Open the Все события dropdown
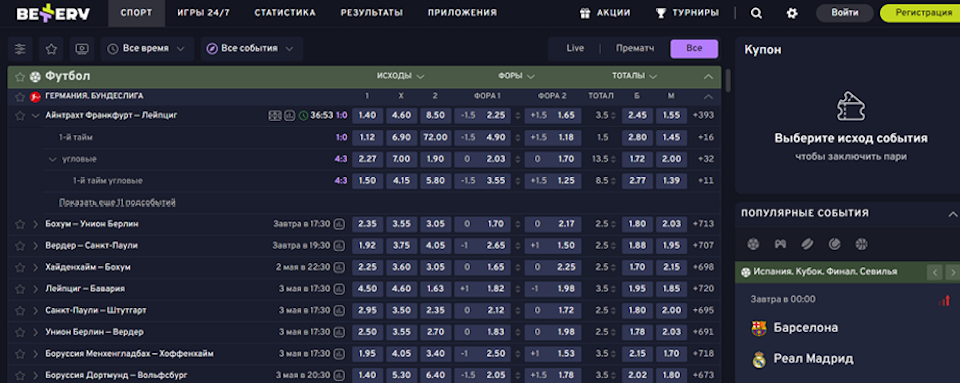The image size is (960, 383). 252,49
